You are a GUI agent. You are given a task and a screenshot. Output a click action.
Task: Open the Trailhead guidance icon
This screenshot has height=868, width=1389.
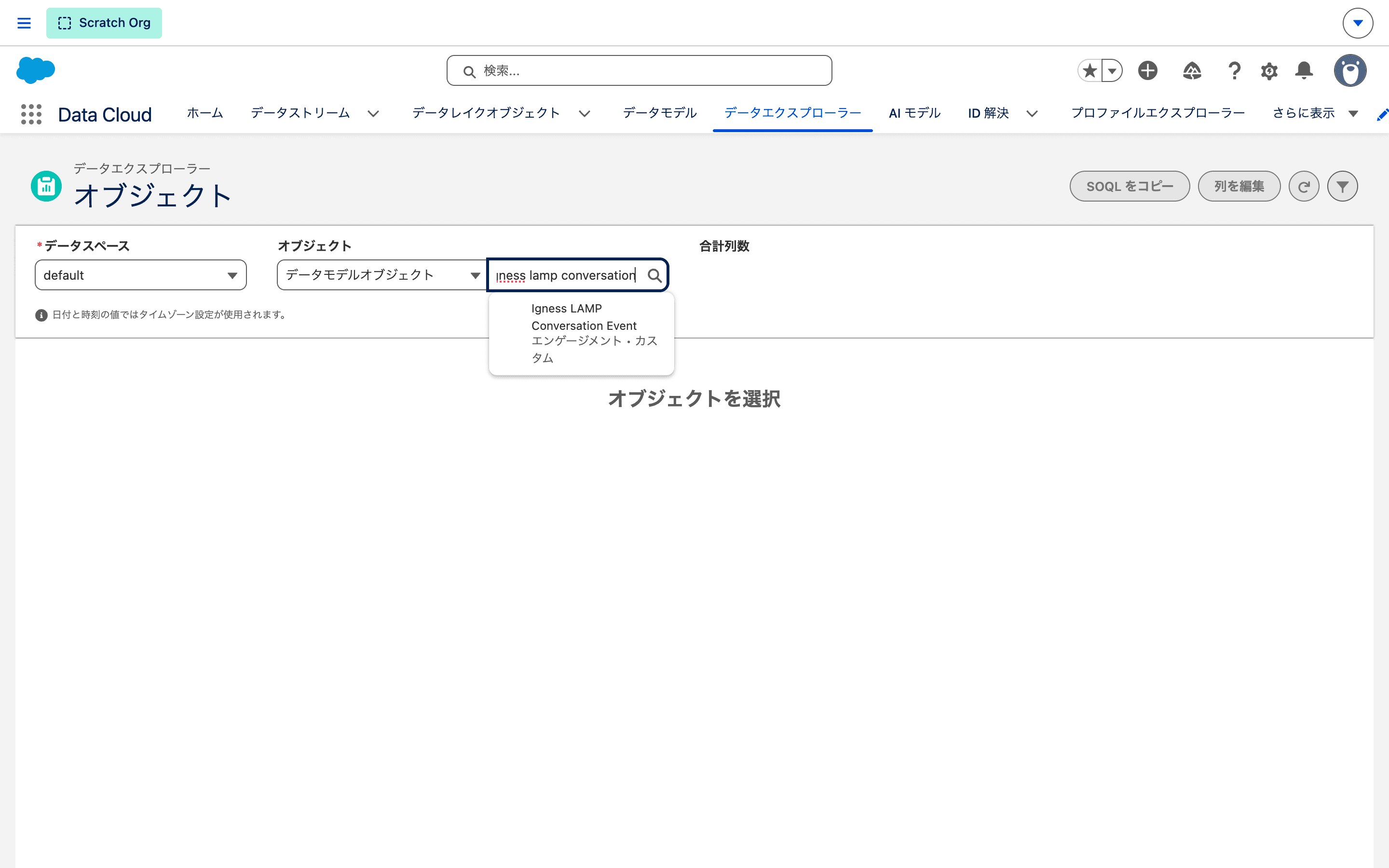click(1192, 70)
